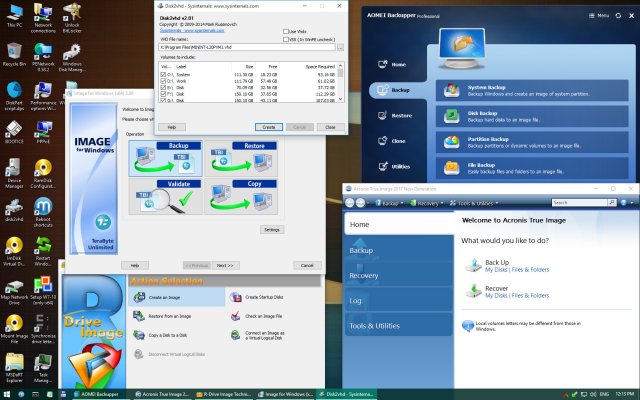Viewport: 640px width, 400px height.
Task: Open MSDaRT Explorer desktop icon
Action: (x=14, y=367)
